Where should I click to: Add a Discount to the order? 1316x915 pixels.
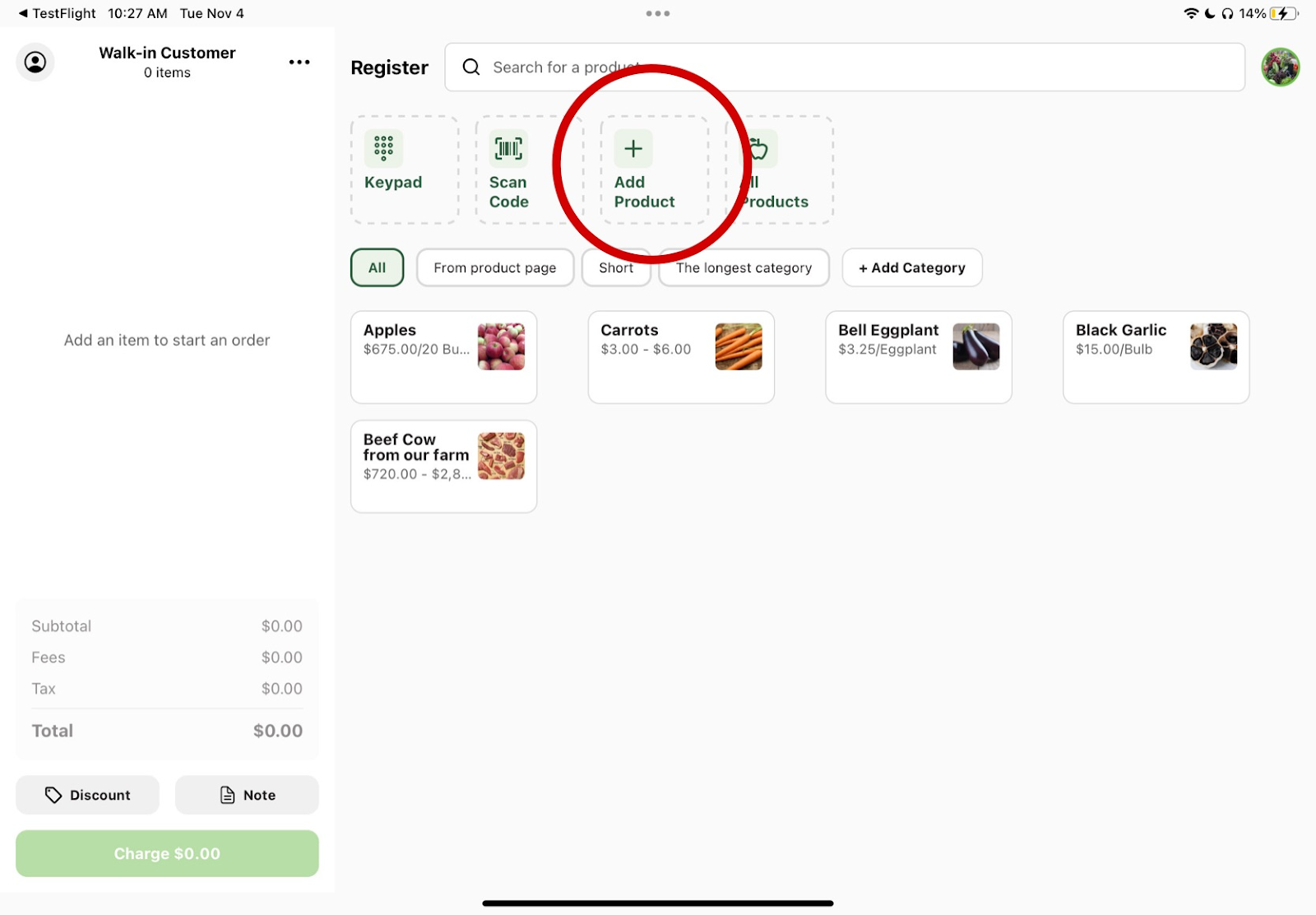pos(87,795)
